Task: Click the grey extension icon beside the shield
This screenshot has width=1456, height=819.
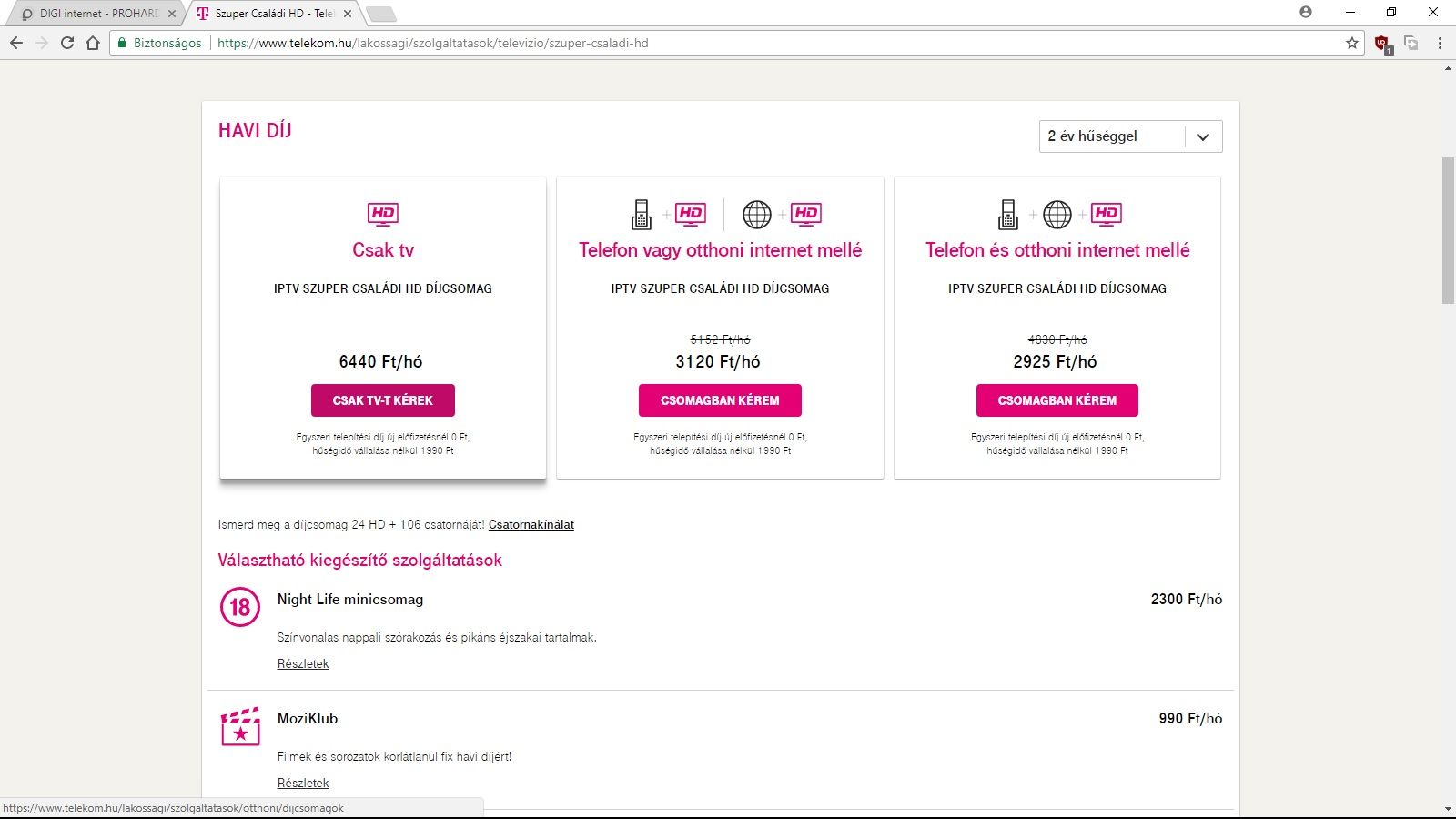Action: point(1411,43)
